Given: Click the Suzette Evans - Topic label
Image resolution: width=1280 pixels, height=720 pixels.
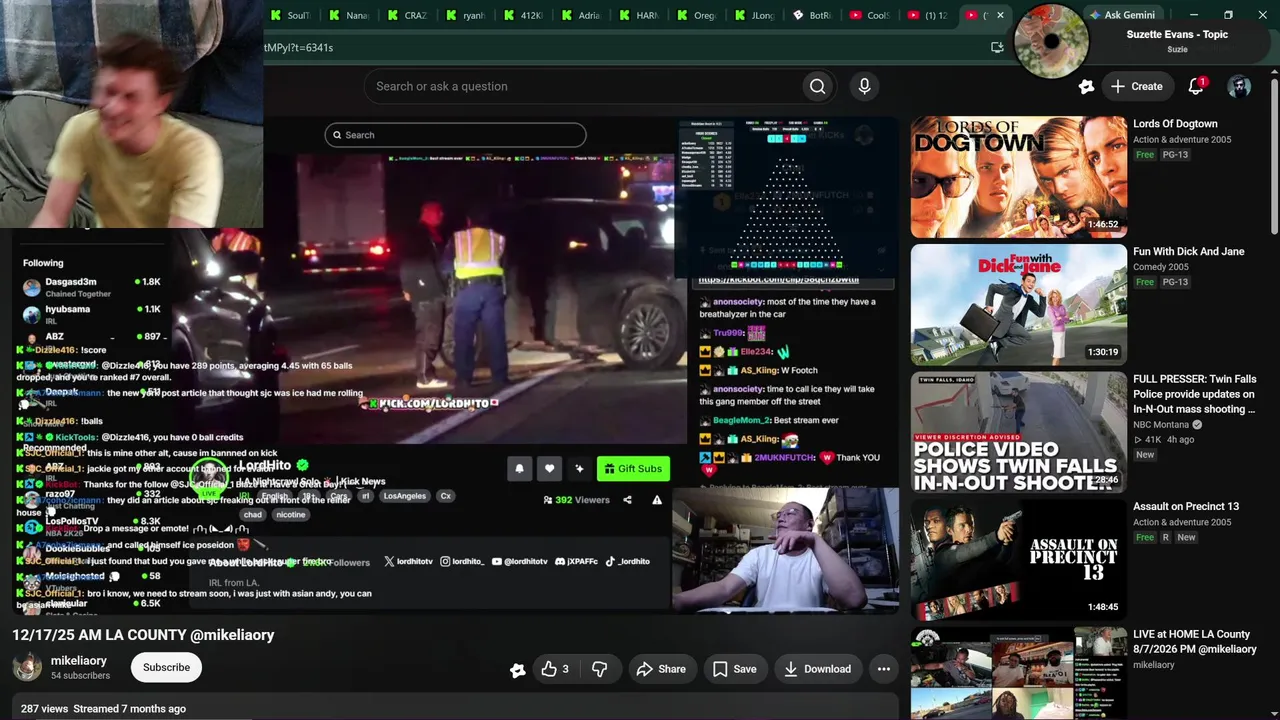Looking at the screenshot, I should tap(1177, 34).
